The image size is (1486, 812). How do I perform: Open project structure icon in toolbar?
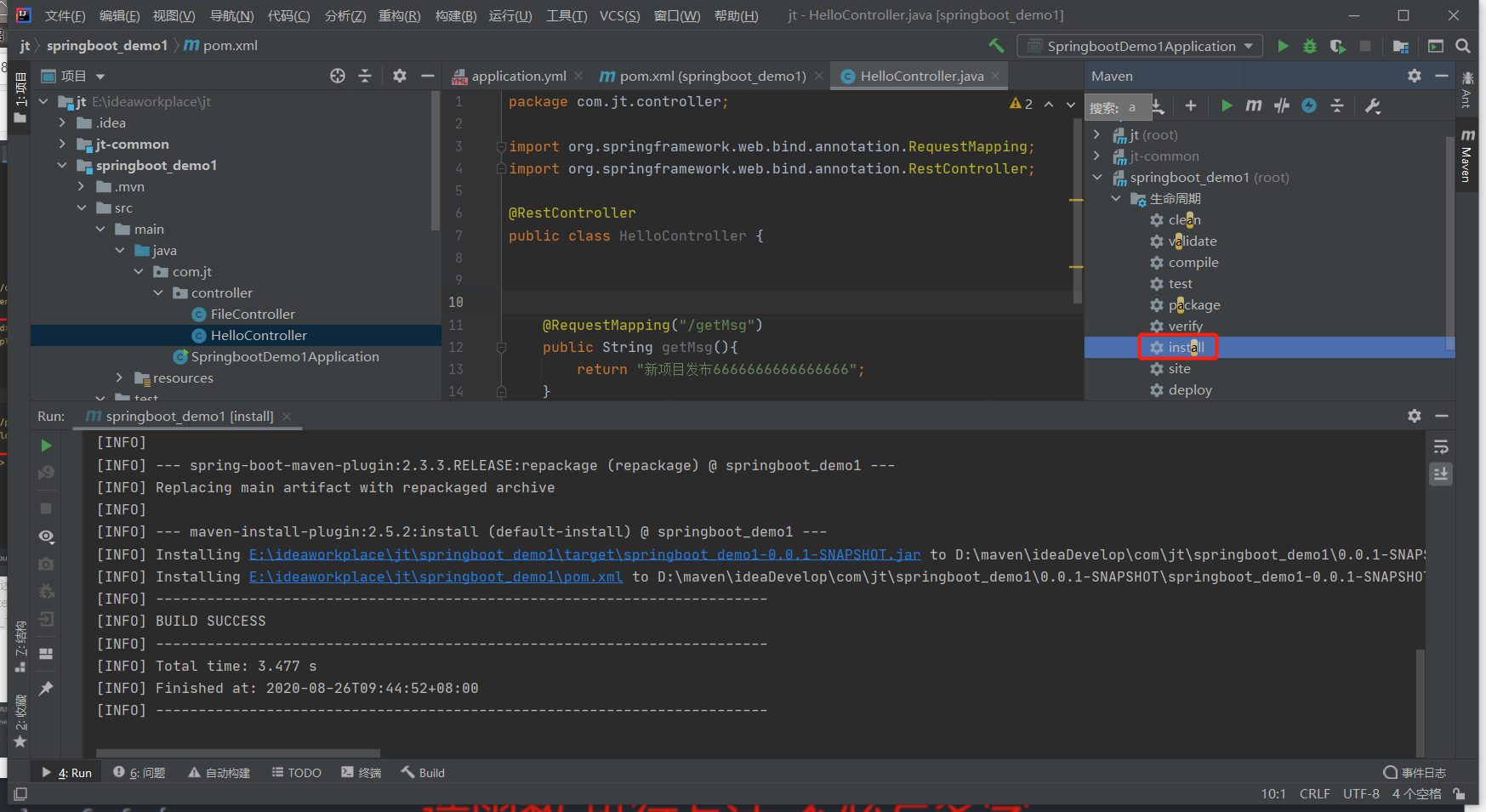tap(1401, 46)
